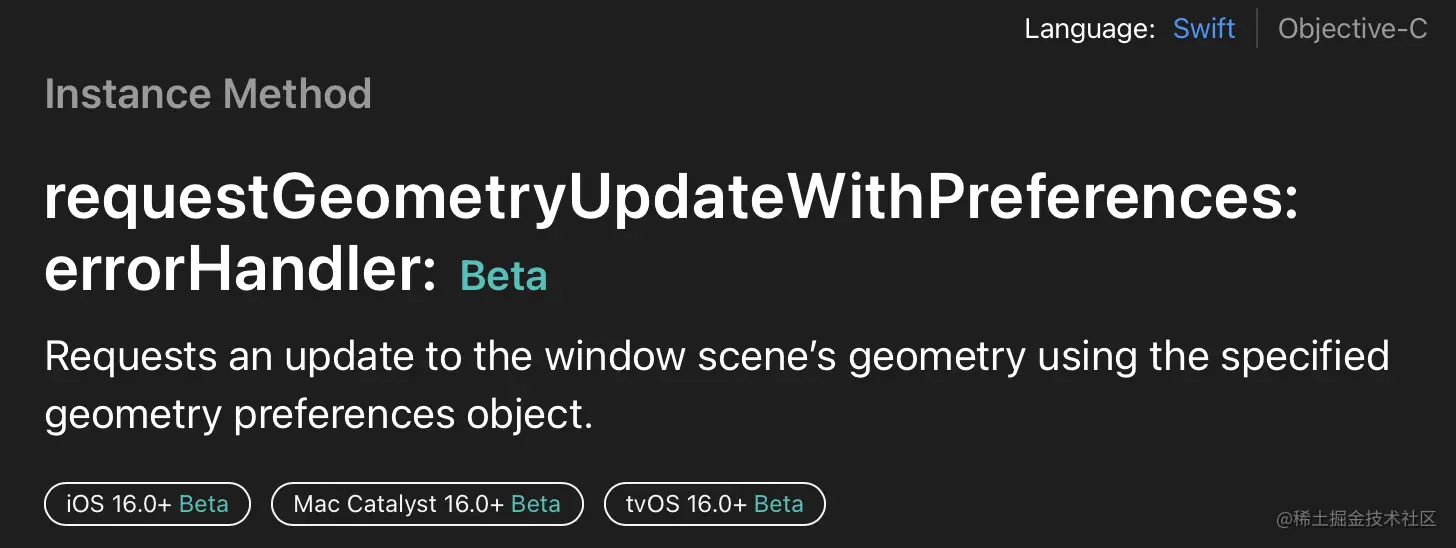The height and width of the screenshot is (548, 1456).
Task: Click the tvOS 16.0+ availability badge
Action: click(x=714, y=504)
